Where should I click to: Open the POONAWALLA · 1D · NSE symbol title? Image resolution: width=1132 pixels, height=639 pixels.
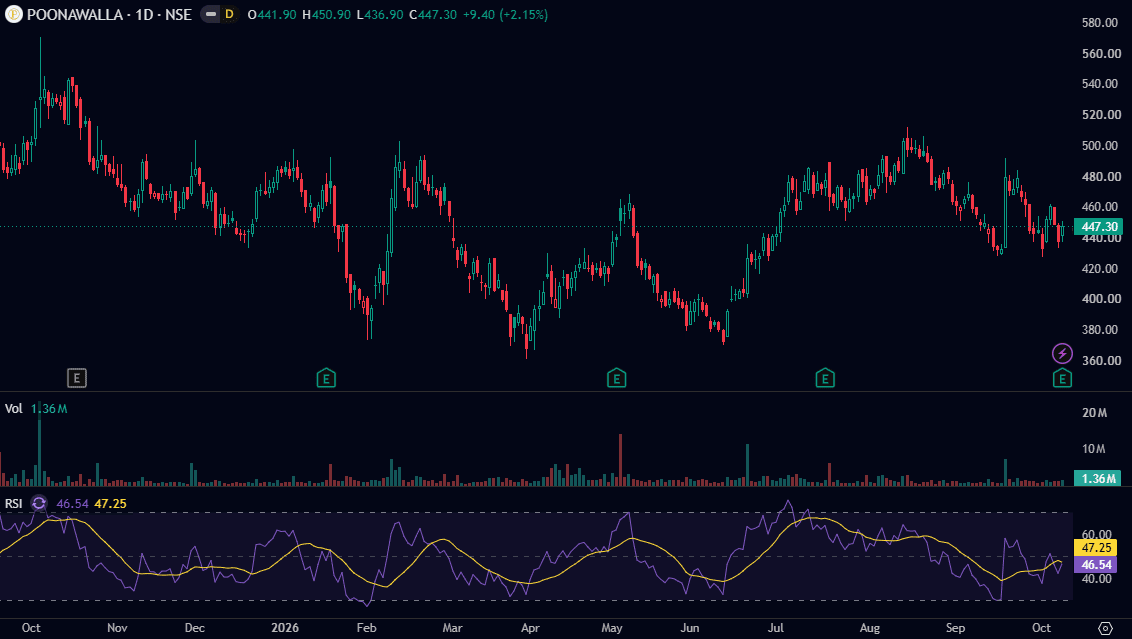pos(109,14)
